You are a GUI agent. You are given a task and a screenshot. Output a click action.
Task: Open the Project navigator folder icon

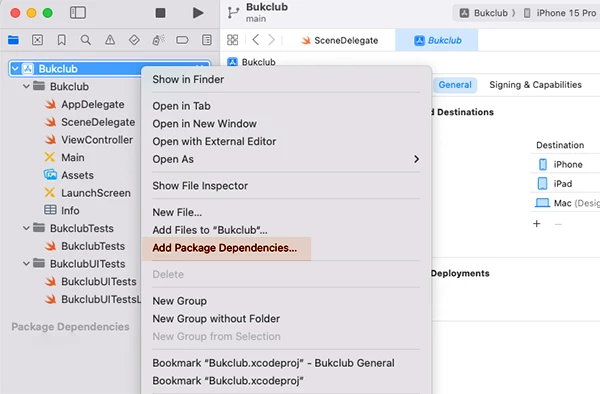point(13,40)
